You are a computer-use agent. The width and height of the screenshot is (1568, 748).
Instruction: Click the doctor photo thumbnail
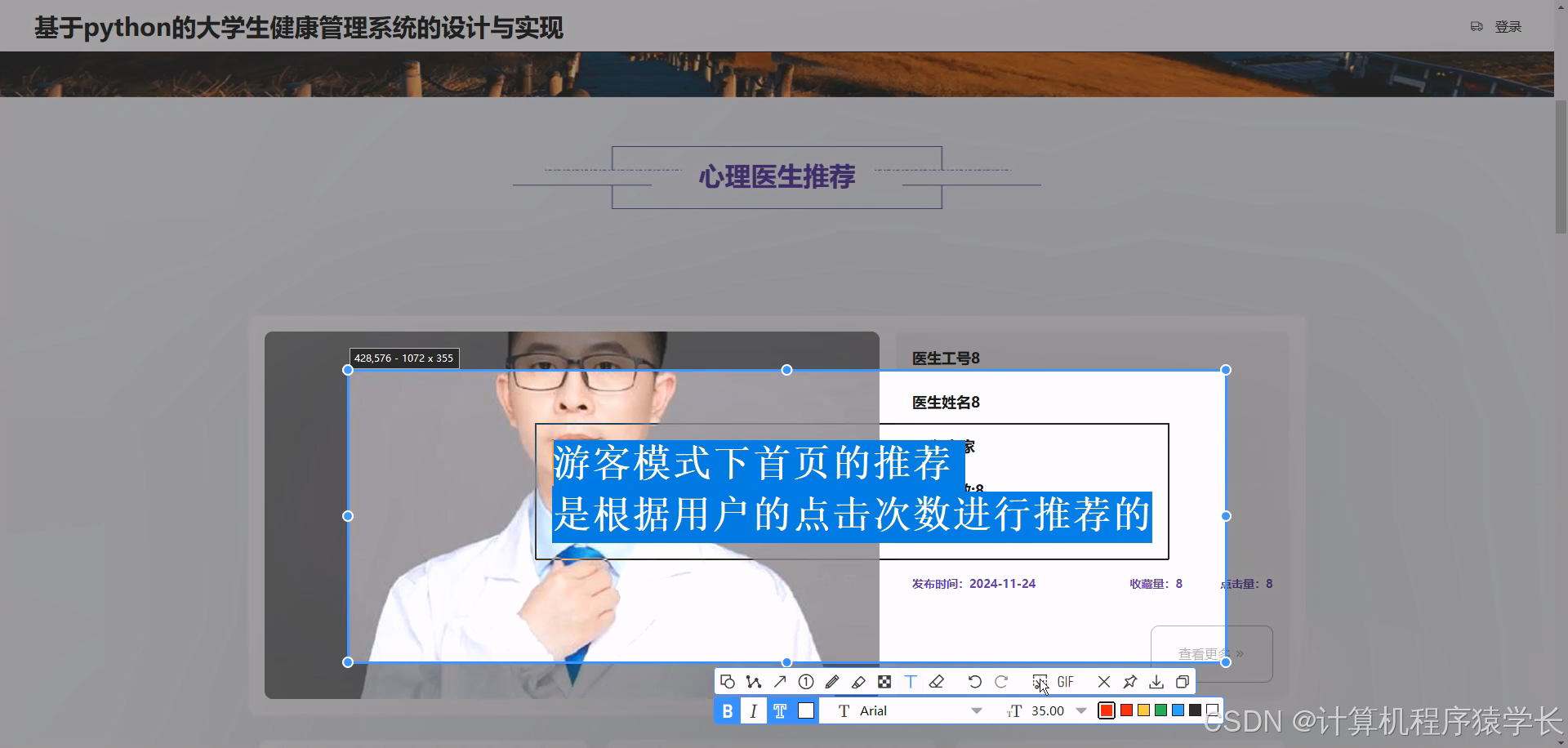(572, 514)
